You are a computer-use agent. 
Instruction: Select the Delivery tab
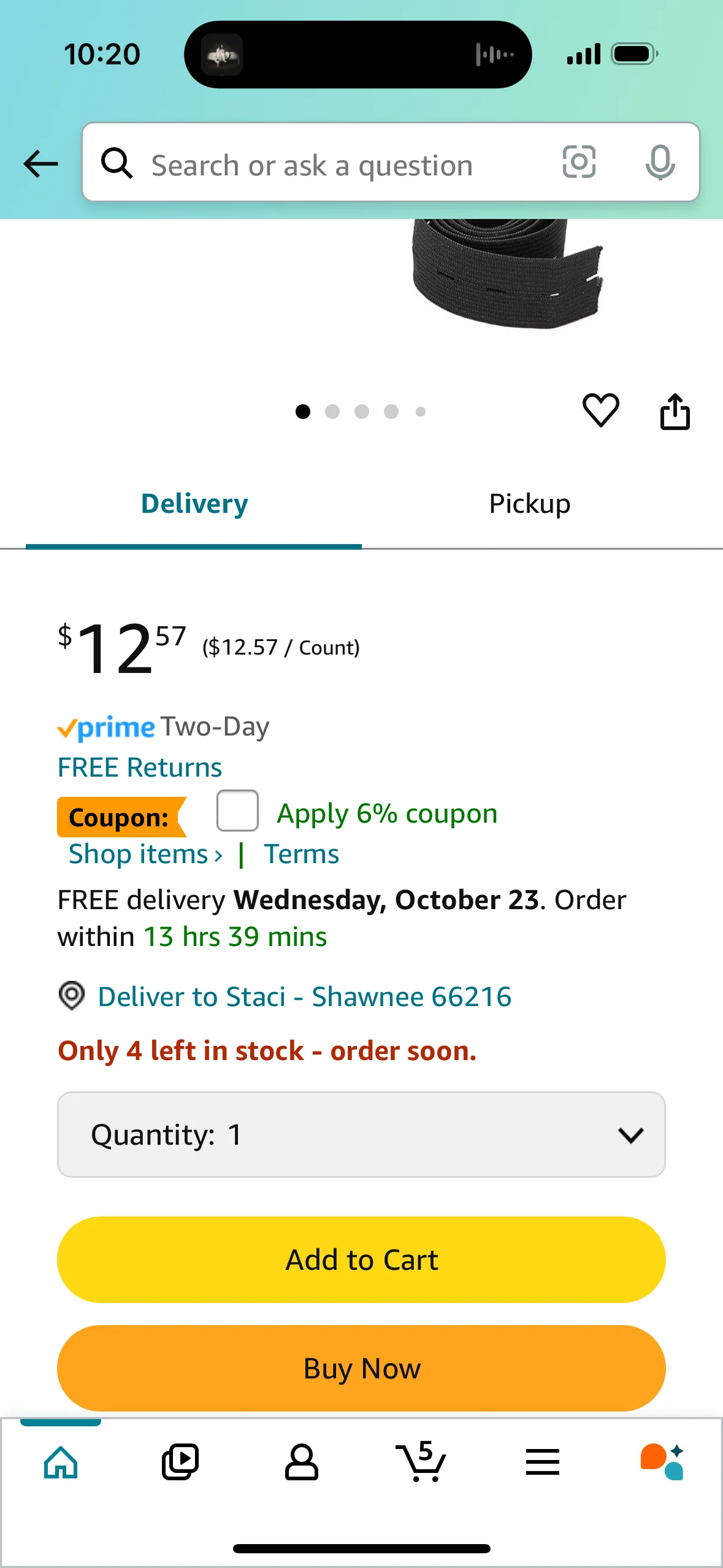coord(194,504)
